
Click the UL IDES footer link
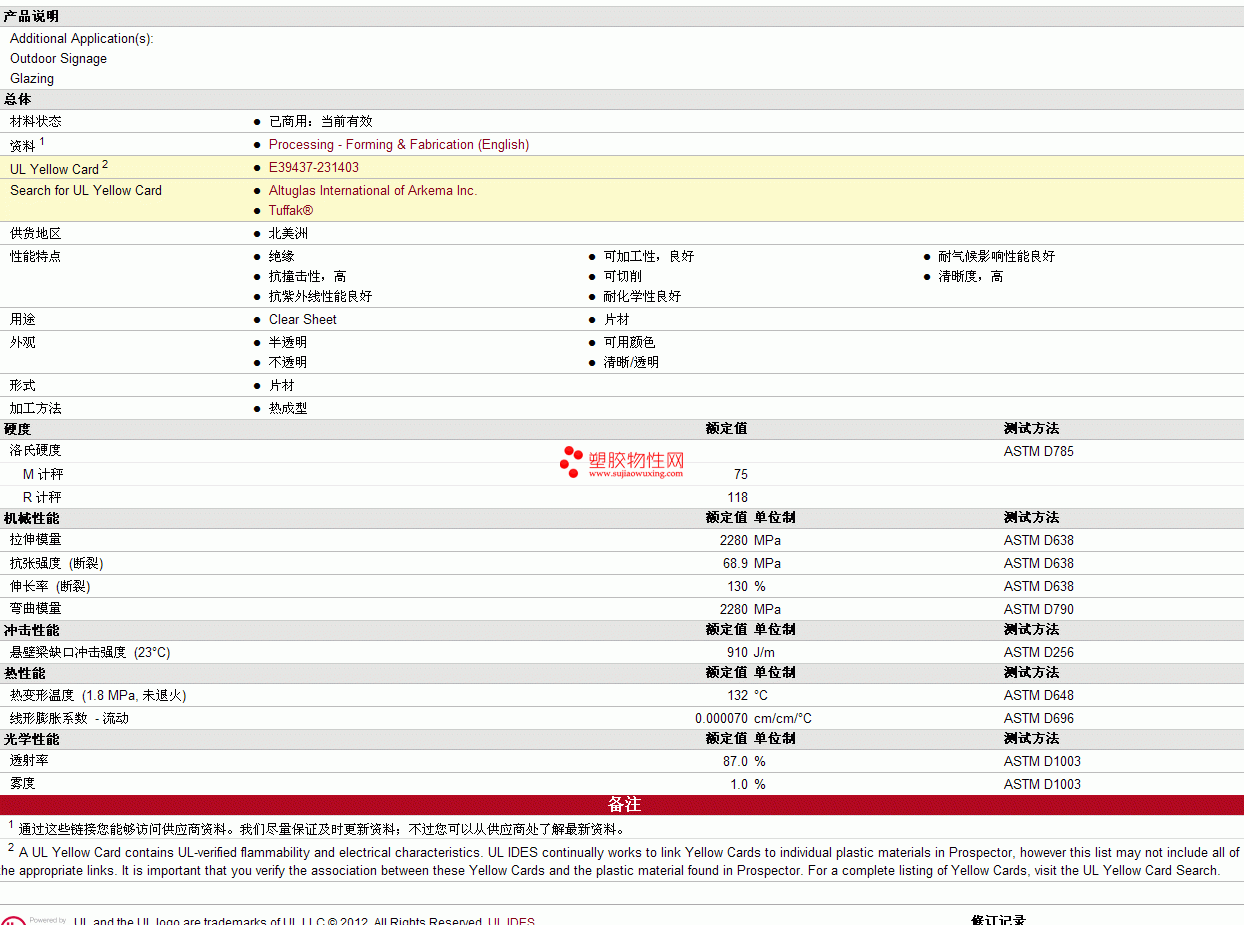[x=510, y=921]
